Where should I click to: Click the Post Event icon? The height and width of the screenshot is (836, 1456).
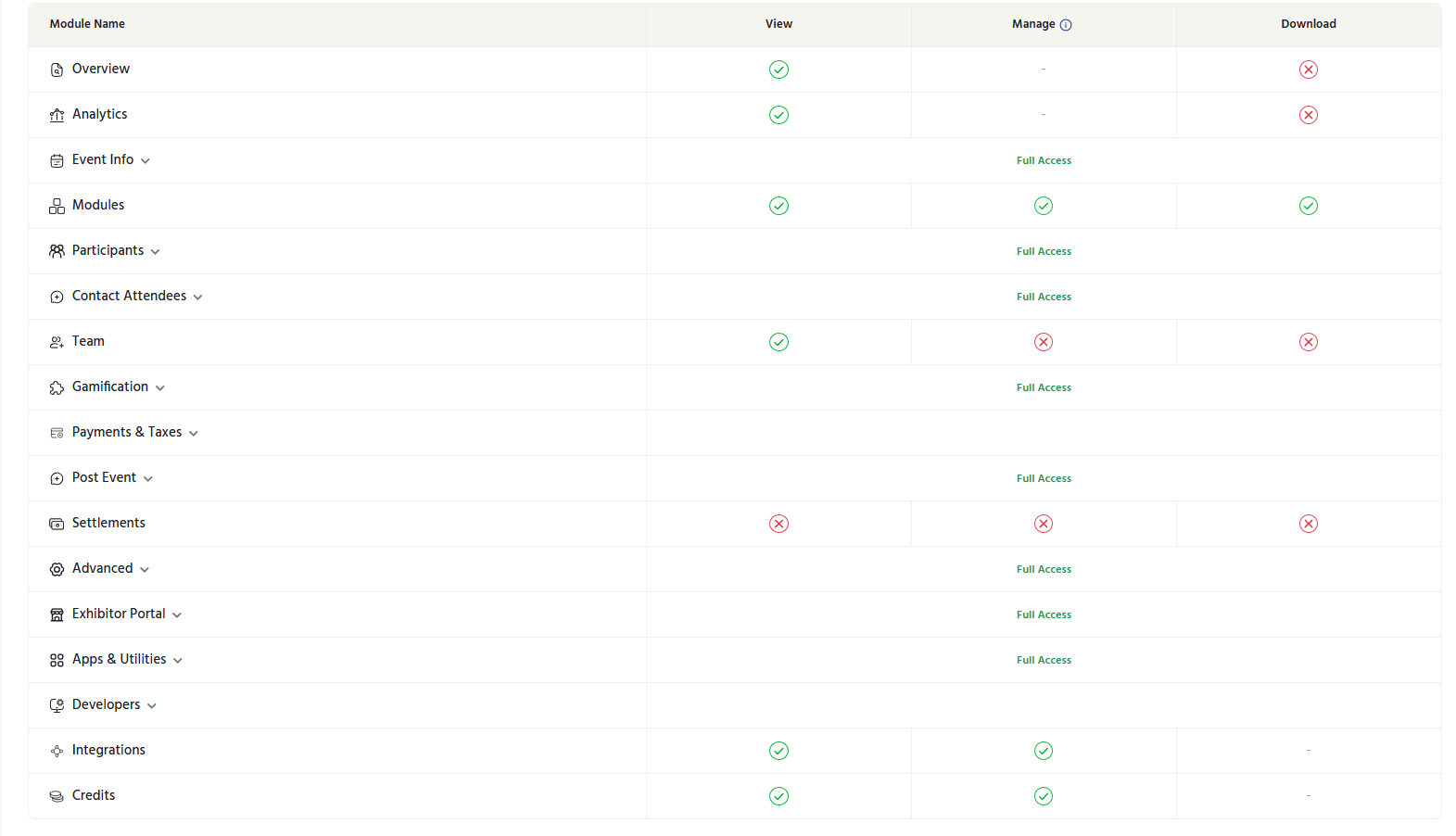(x=57, y=478)
